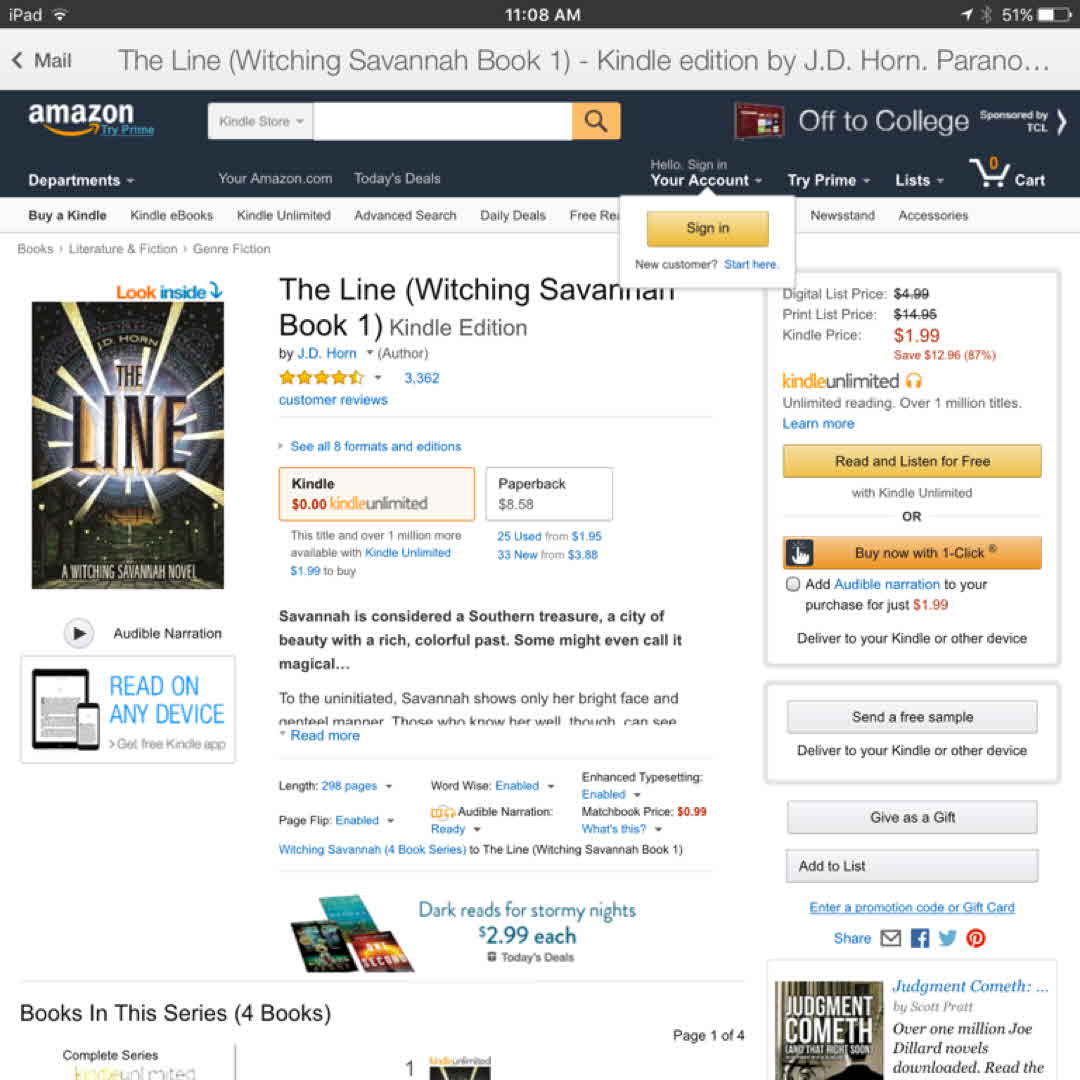Share the book on Facebook

(920, 938)
